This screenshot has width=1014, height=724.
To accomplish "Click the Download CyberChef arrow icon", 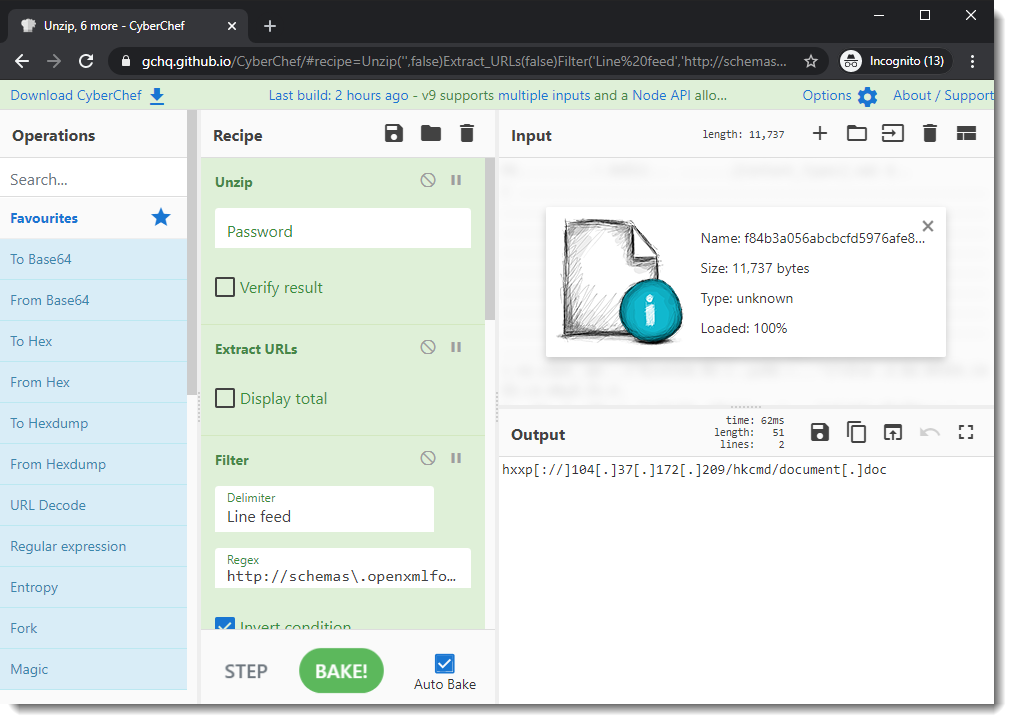I will pos(157,96).
